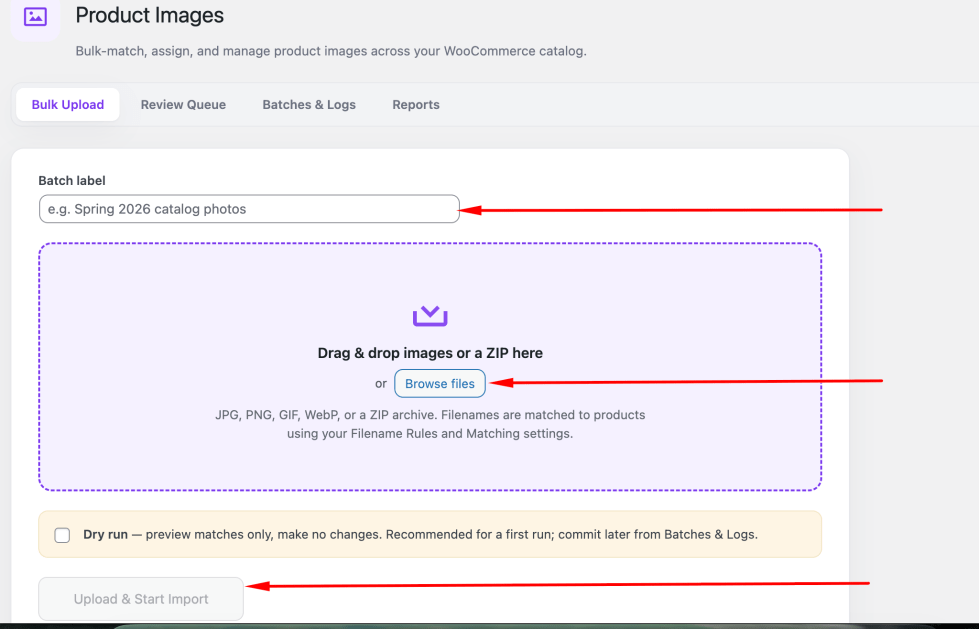Click the red arrow pointing to Upload button

click(x=558, y=585)
